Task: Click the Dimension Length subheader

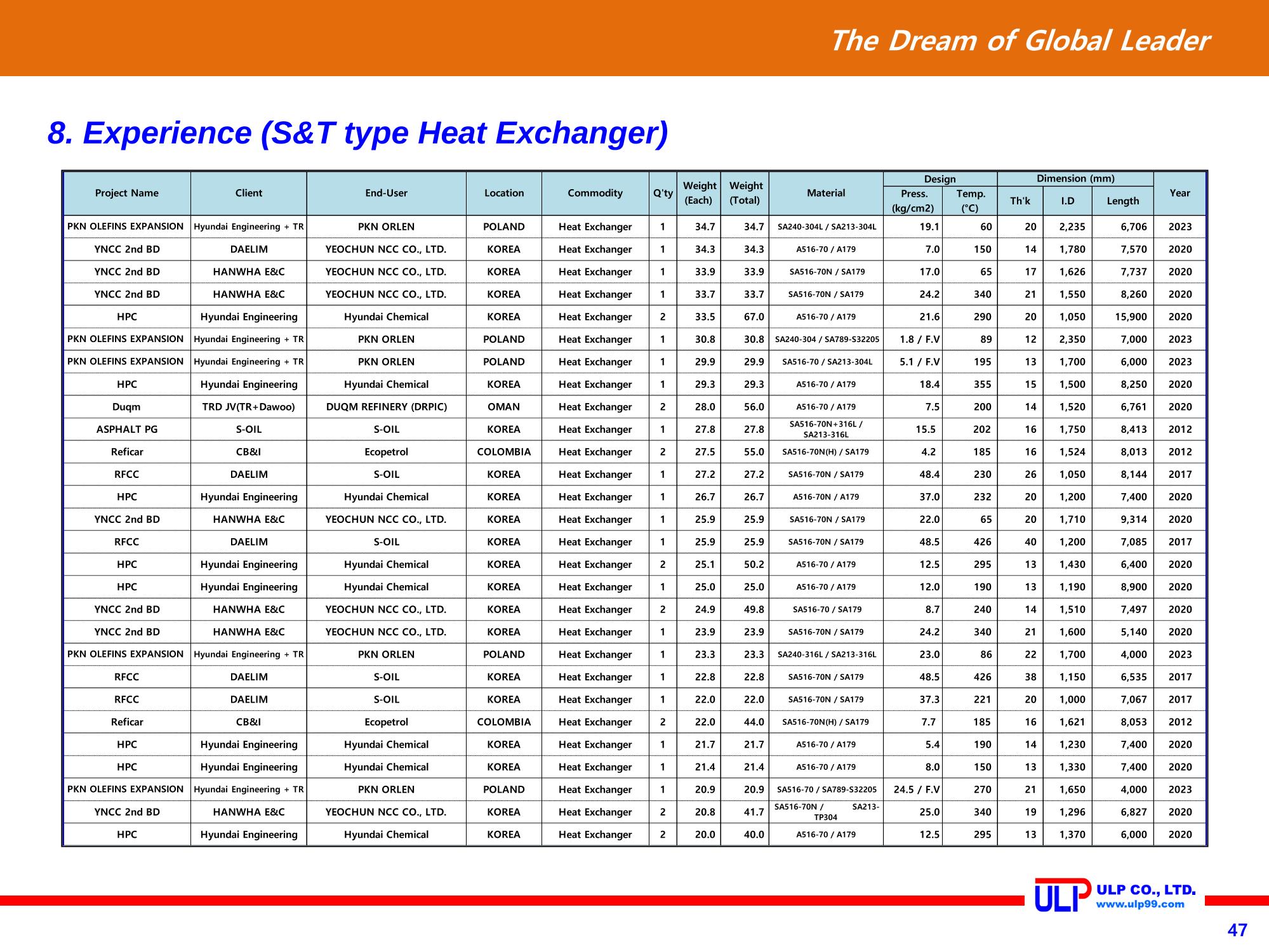Action: (1123, 201)
